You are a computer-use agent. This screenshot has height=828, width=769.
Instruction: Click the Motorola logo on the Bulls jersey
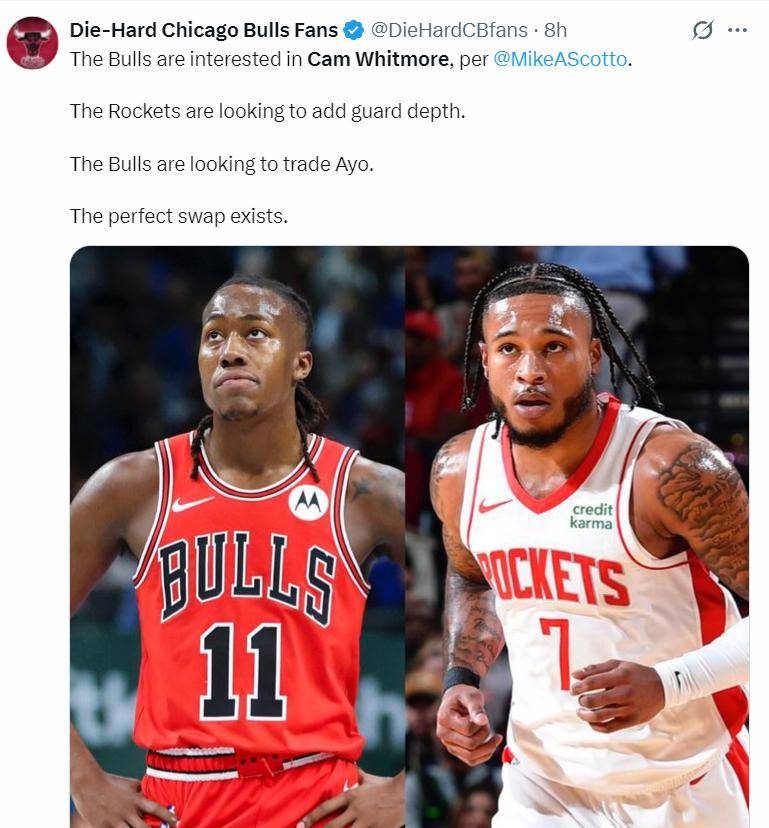[308, 502]
